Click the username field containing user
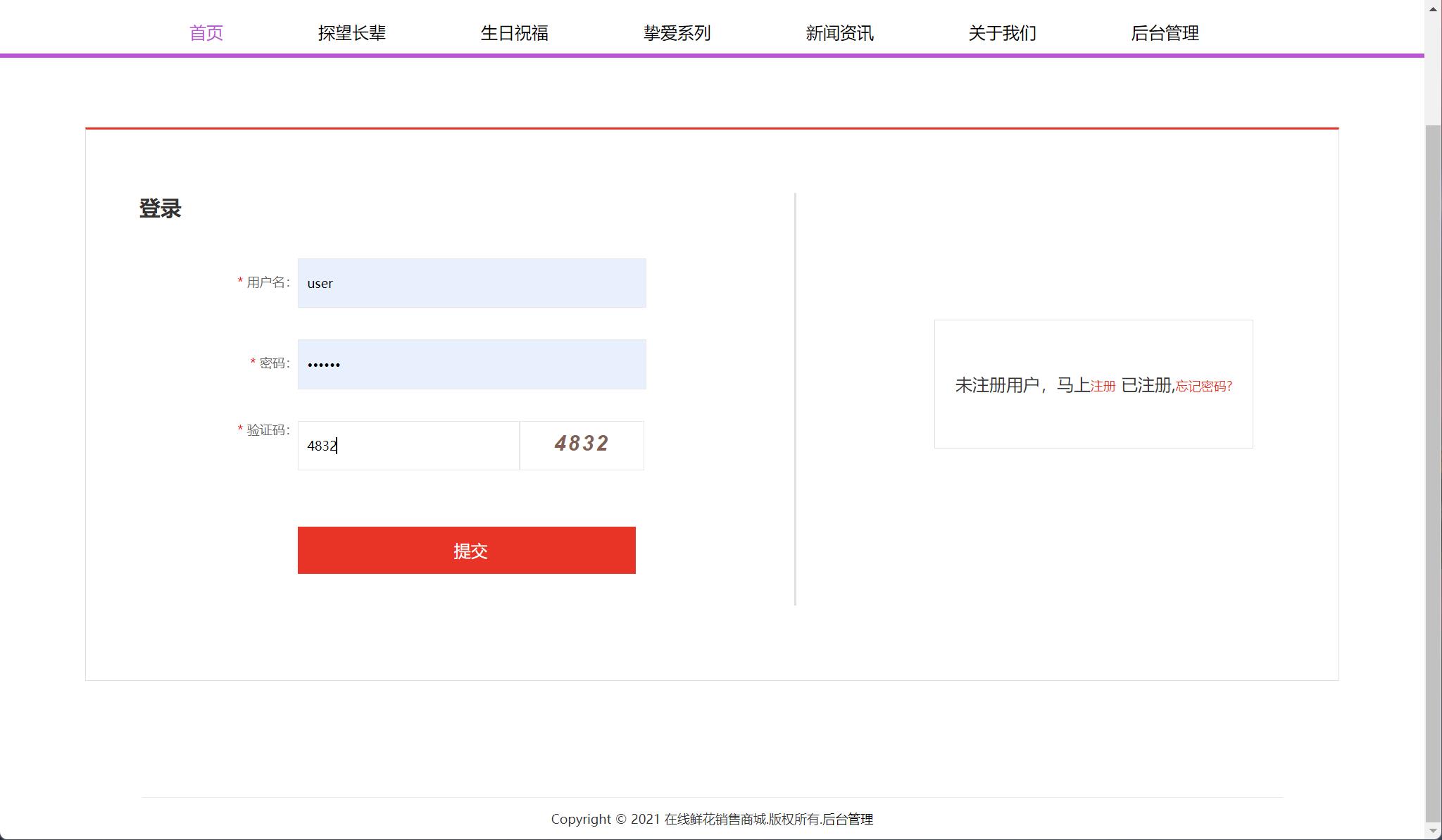The height and width of the screenshot is (840, 1442). click(471, 283)
